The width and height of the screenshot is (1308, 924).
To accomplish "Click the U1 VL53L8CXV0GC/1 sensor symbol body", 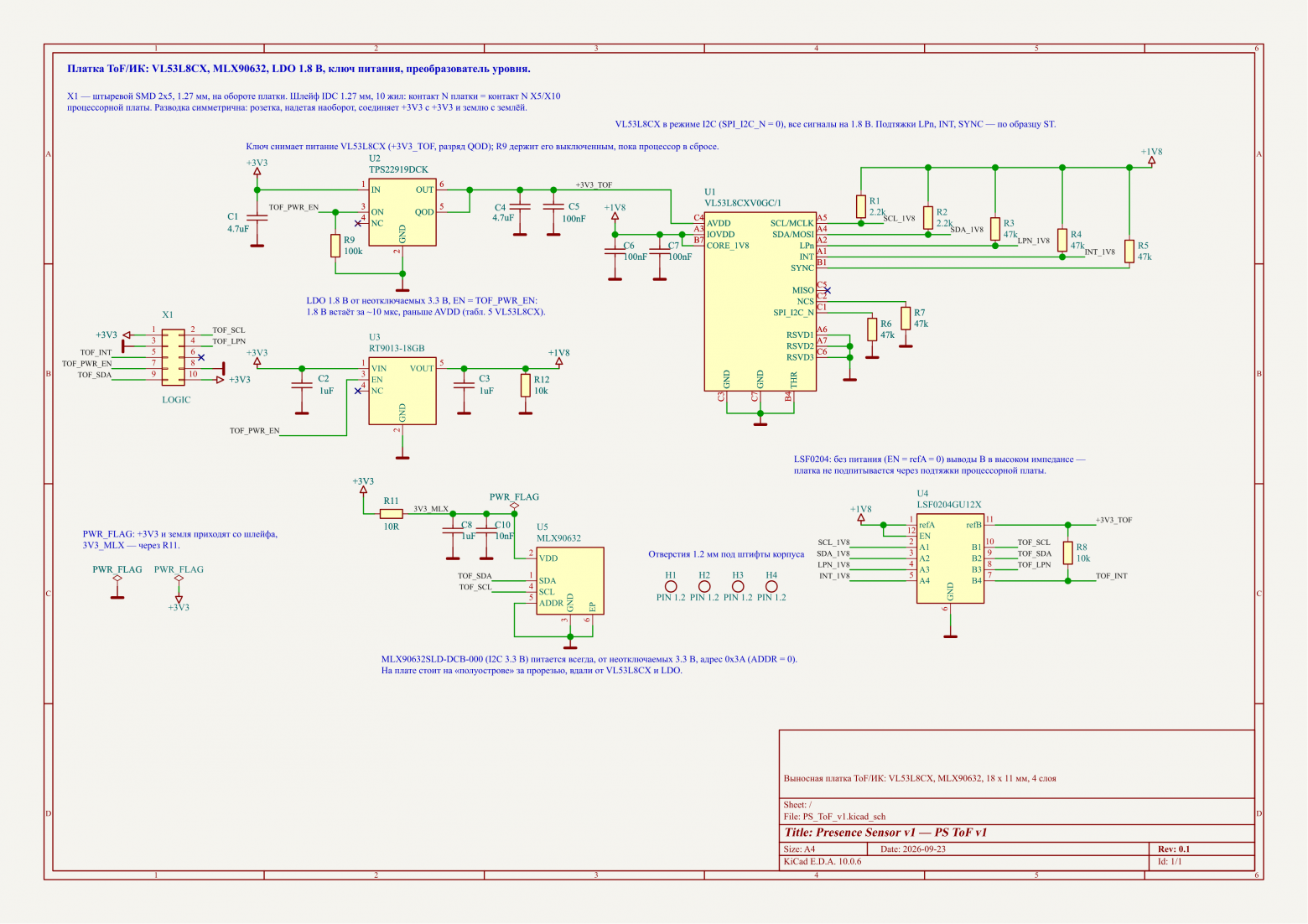I will [x=760, y=301].
